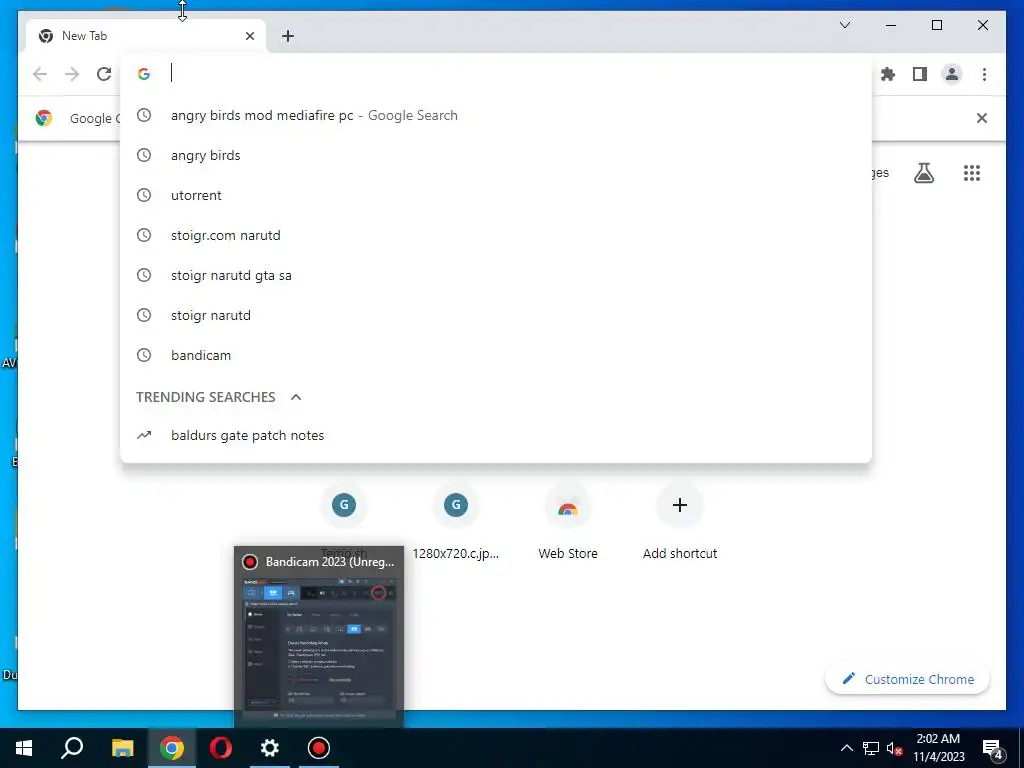The width and height of the screenshot is (1024, 768).
Task: Collapse the Trending Searches section
Action: (x=296, y=397)
